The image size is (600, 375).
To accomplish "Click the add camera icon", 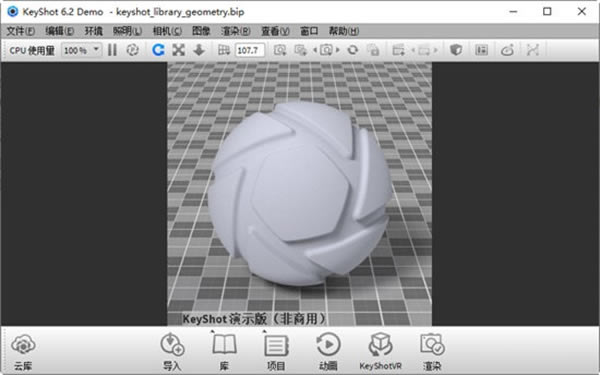I will [280, 50].
